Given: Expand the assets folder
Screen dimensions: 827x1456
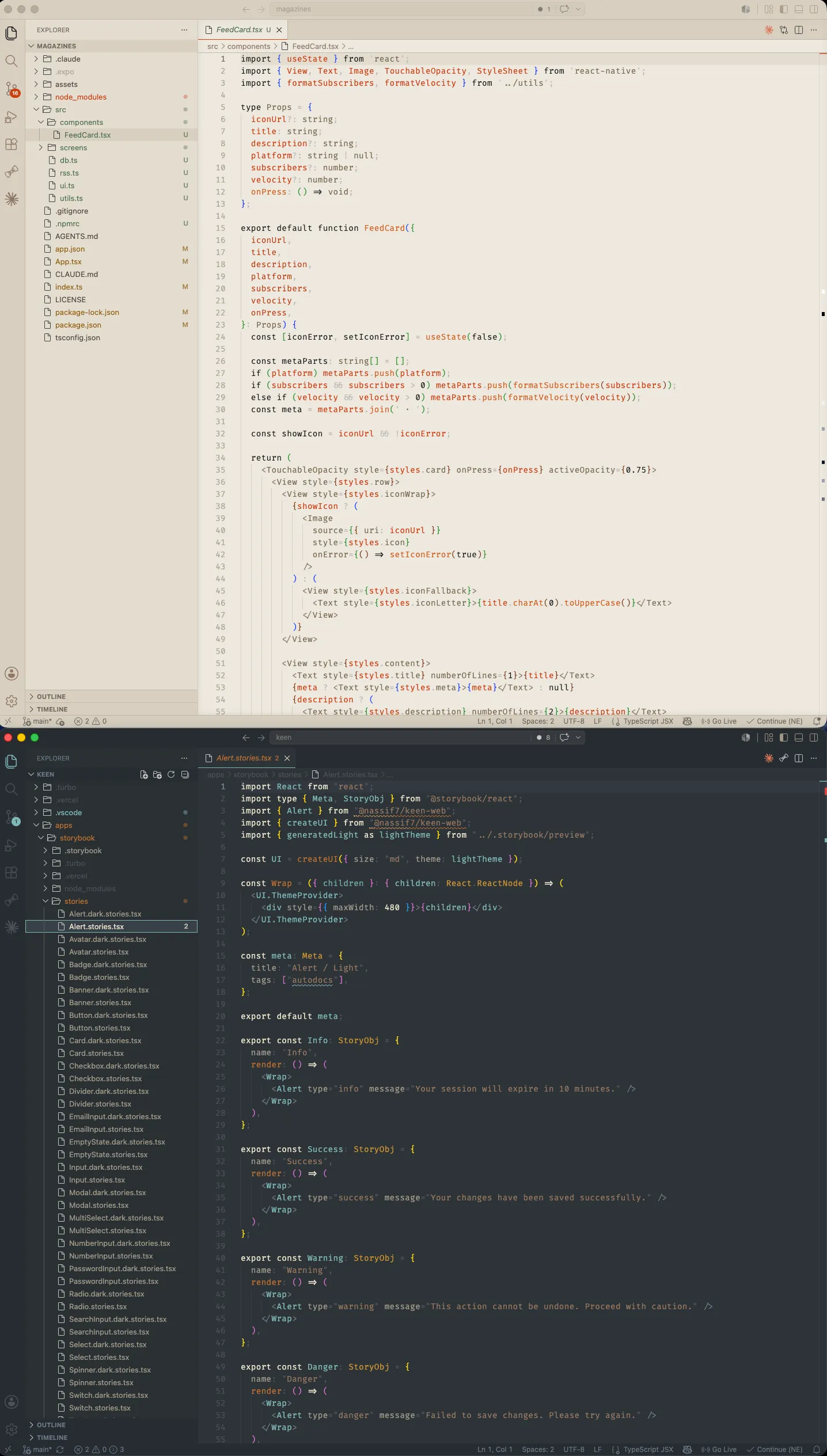Looking at the screenshot, I should point(112,84).
